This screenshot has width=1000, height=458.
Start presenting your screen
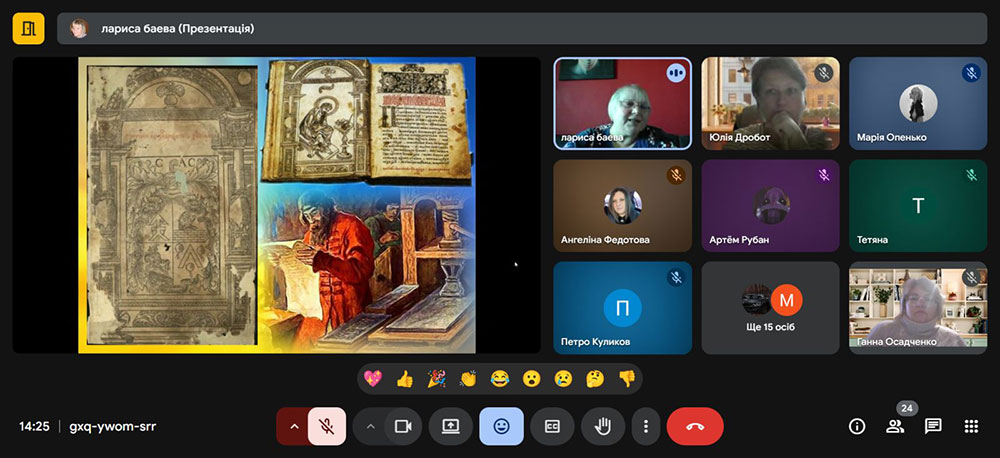click(451, 426)
